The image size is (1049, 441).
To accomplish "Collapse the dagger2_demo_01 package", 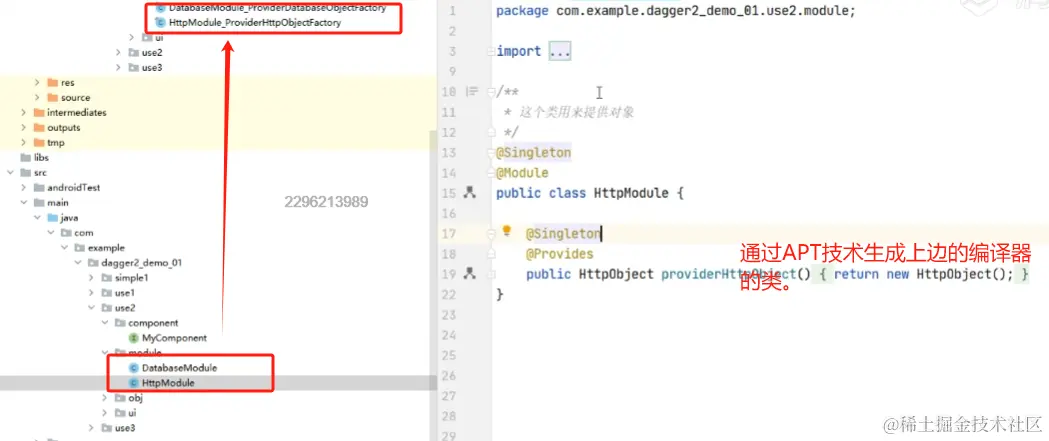I will [x=78, y=263].
